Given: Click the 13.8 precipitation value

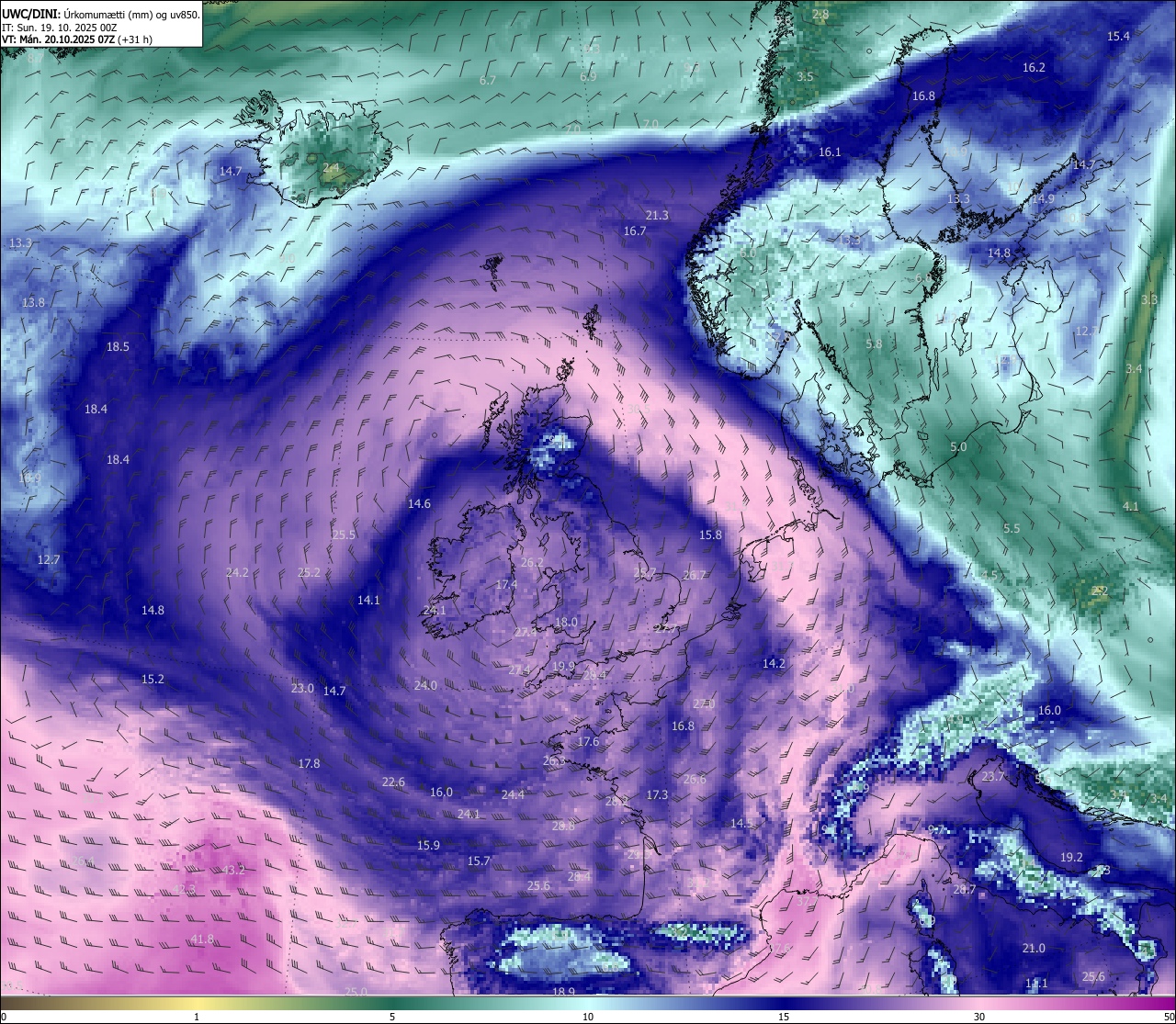Looking at the screenshot, I should [x=33, y=302].
